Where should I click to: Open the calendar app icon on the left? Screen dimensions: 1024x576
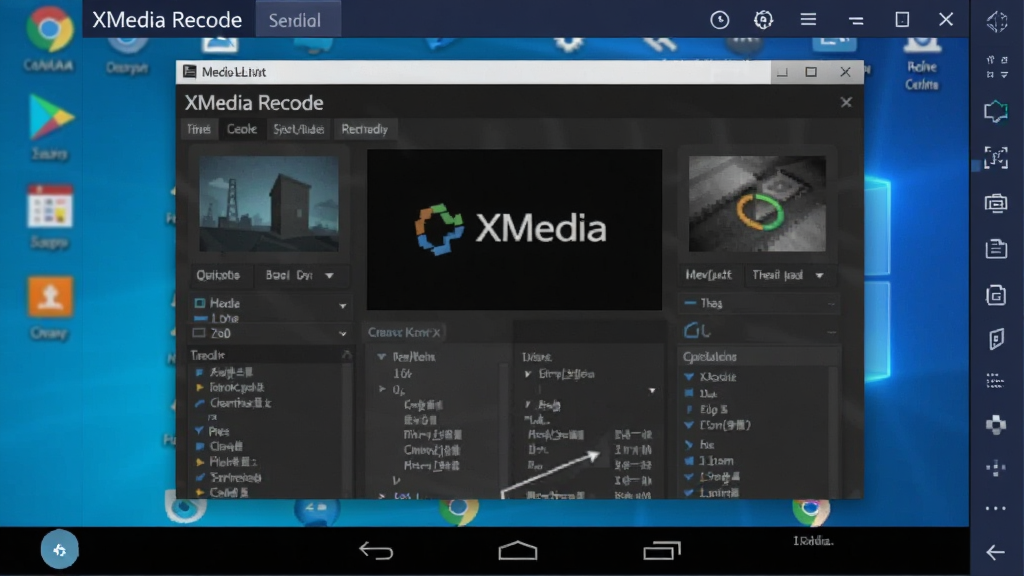pyautogui.click(x=50, y=206)
